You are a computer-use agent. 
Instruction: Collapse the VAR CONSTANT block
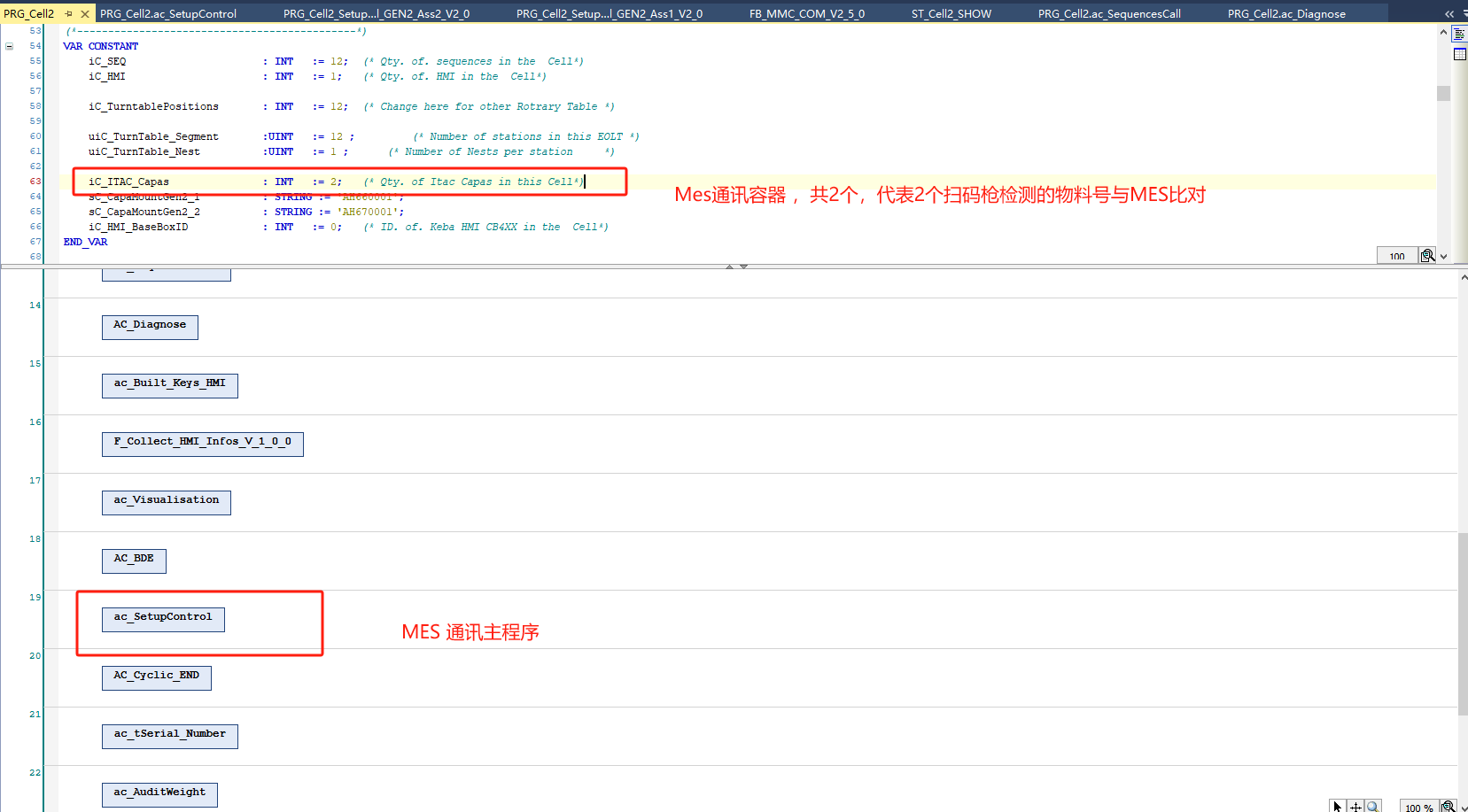(10, 46)
